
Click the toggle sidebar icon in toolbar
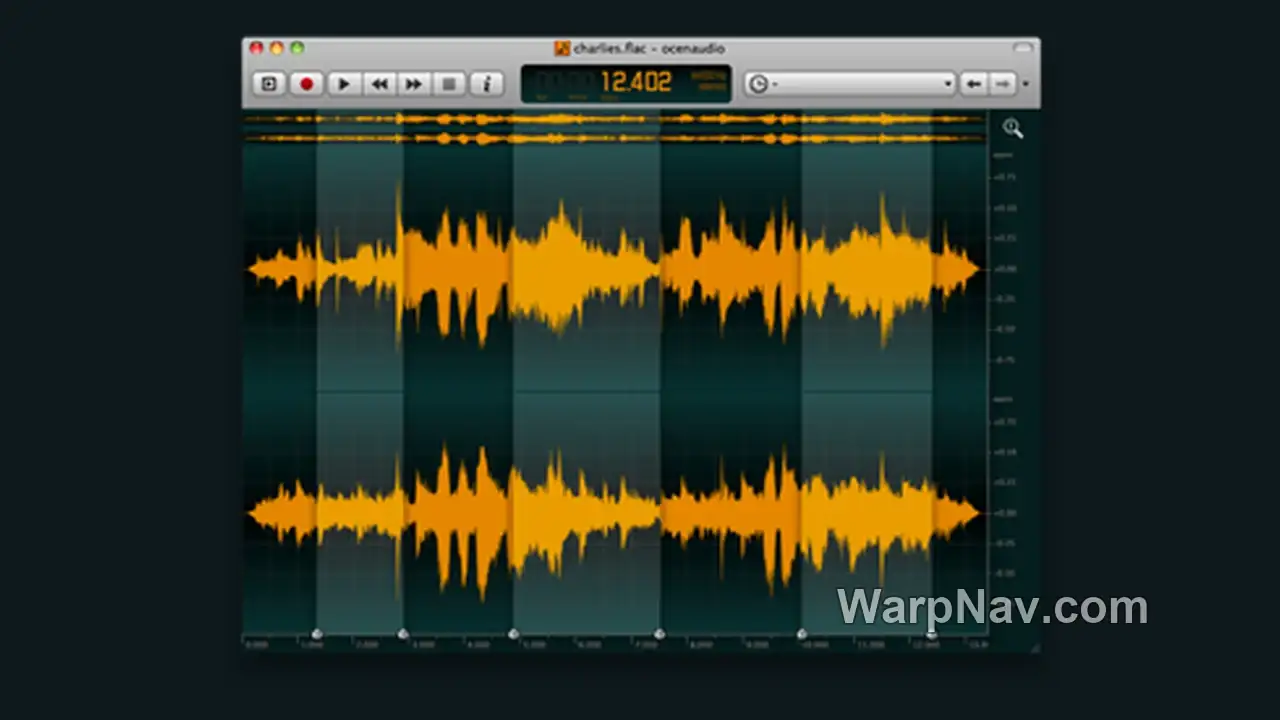(269, 84)
